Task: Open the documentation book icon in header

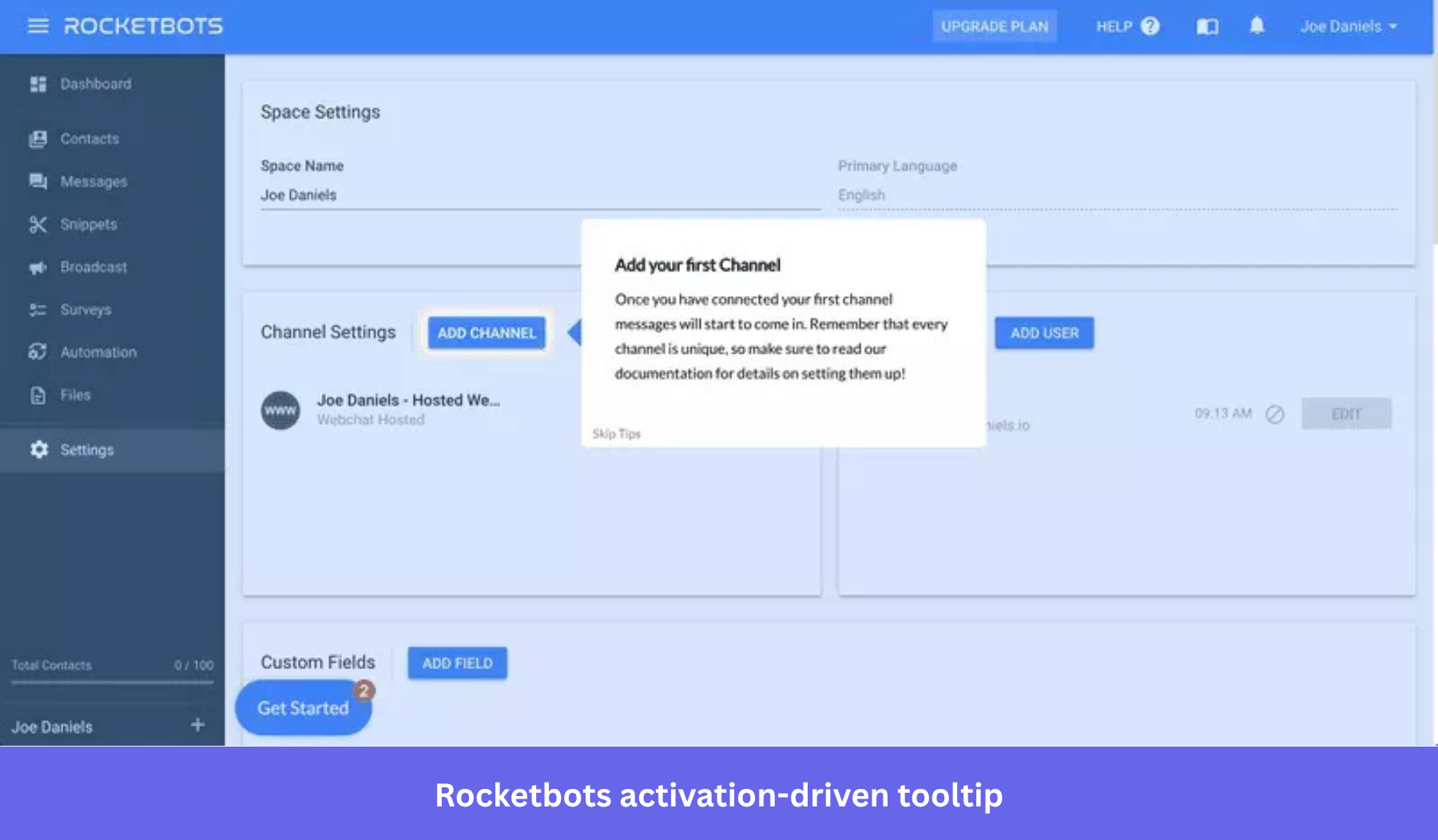Action: (1207, 26)
